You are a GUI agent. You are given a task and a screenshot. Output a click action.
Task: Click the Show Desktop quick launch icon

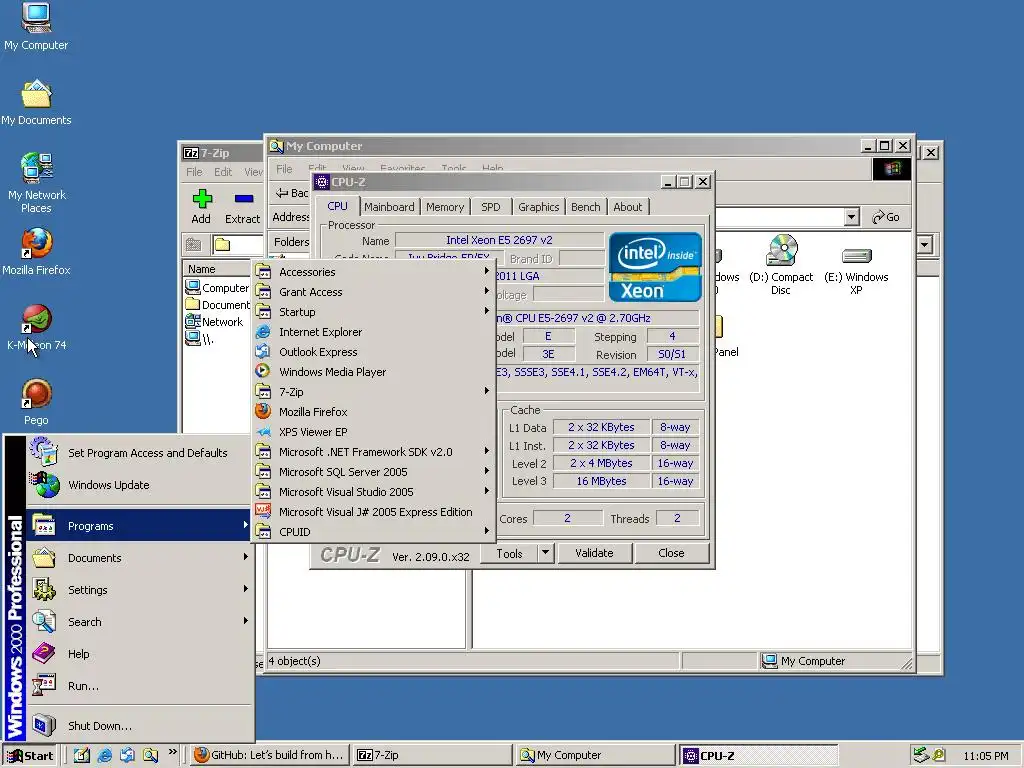(x=82, y=755)
